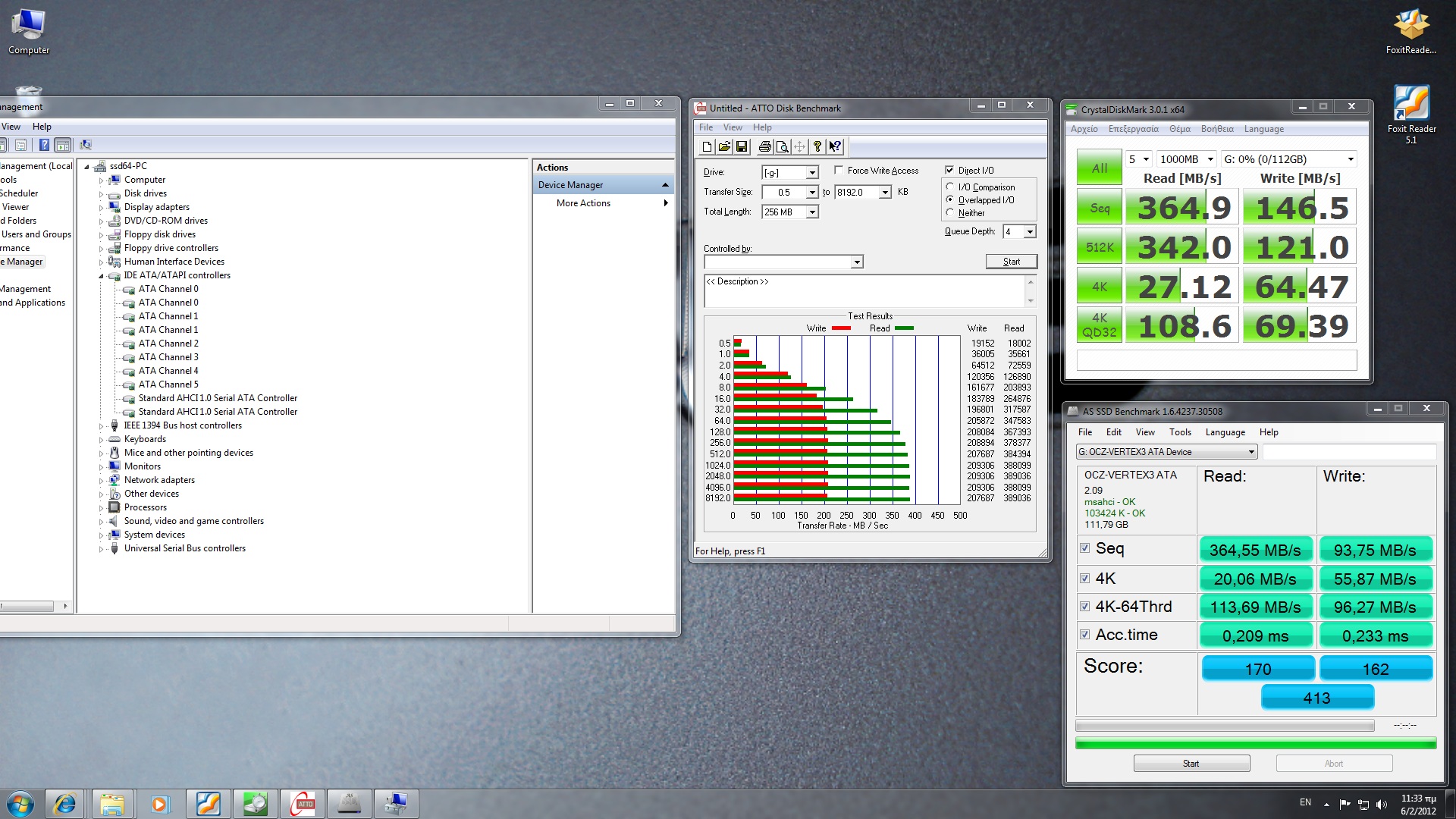This screenshot has height=819, width=1456.
Task: Open the 1000MB test size dropdown in CrystalDiskMark
Action: pos(1187,159)
